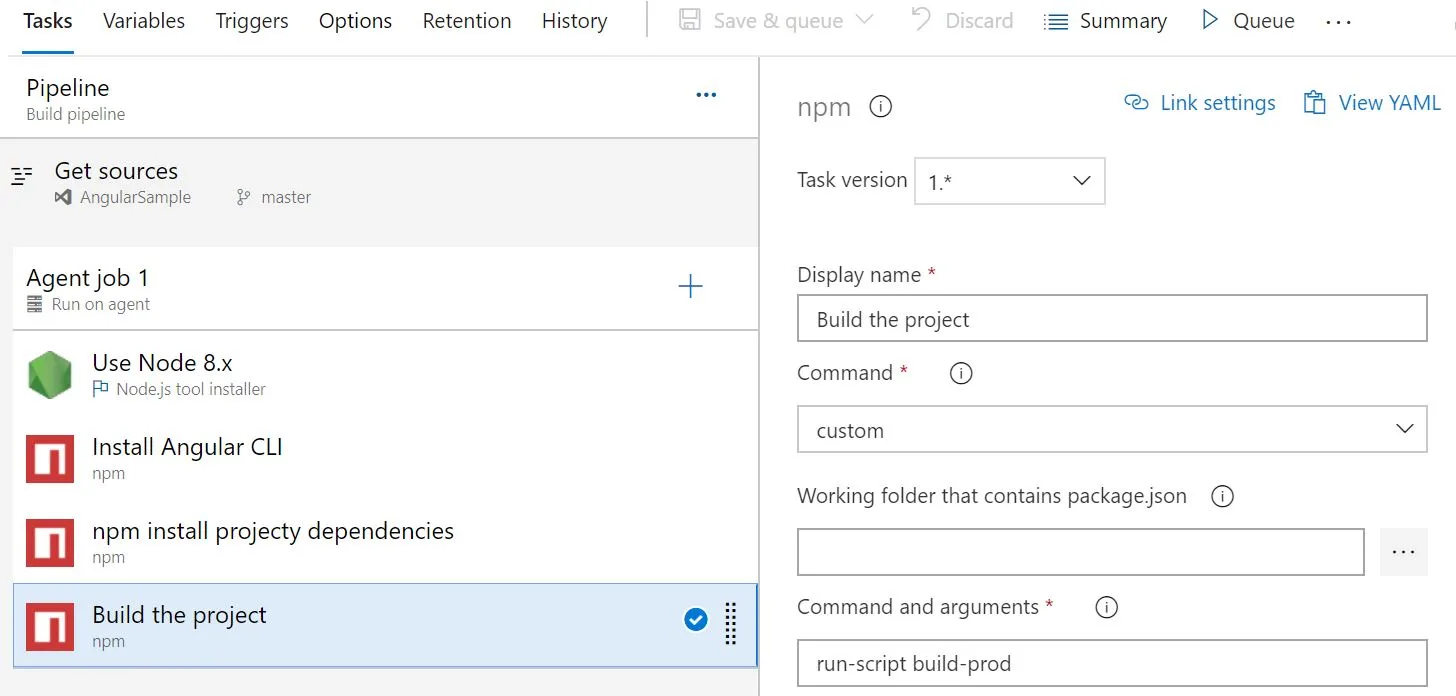Click the Command field info icon

[x=961, y=373]
